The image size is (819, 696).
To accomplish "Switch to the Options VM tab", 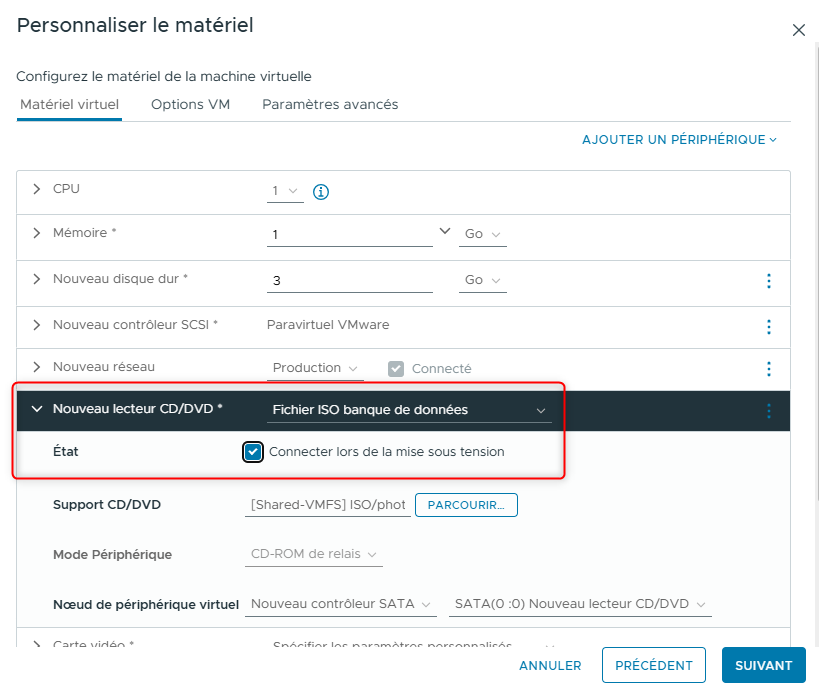I will [190, 105].
